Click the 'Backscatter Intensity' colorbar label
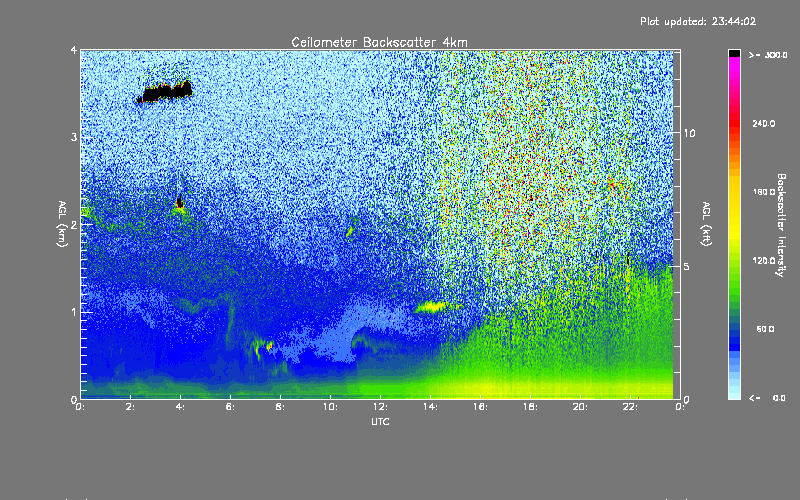Viewport: 800px width, 500px height. (x=780, y=225)
